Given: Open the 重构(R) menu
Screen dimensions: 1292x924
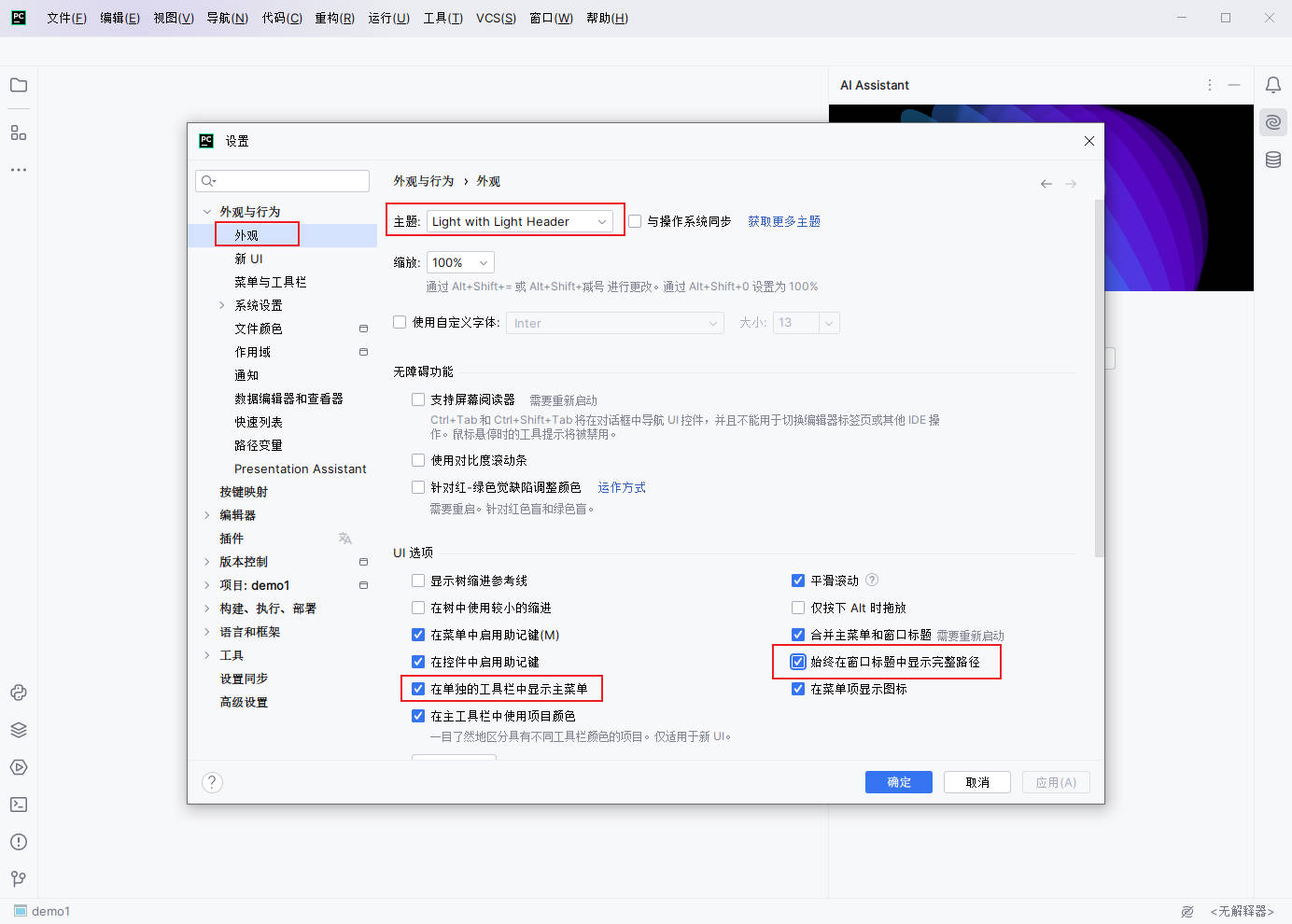Looking at the screenshot, I should [334, 18].
